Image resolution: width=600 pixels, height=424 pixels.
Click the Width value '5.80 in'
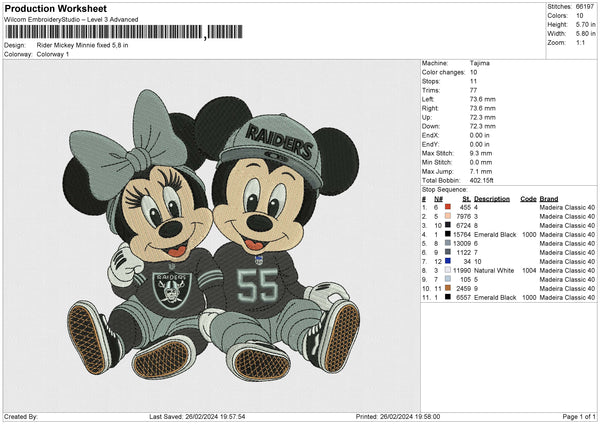(585, 34)
